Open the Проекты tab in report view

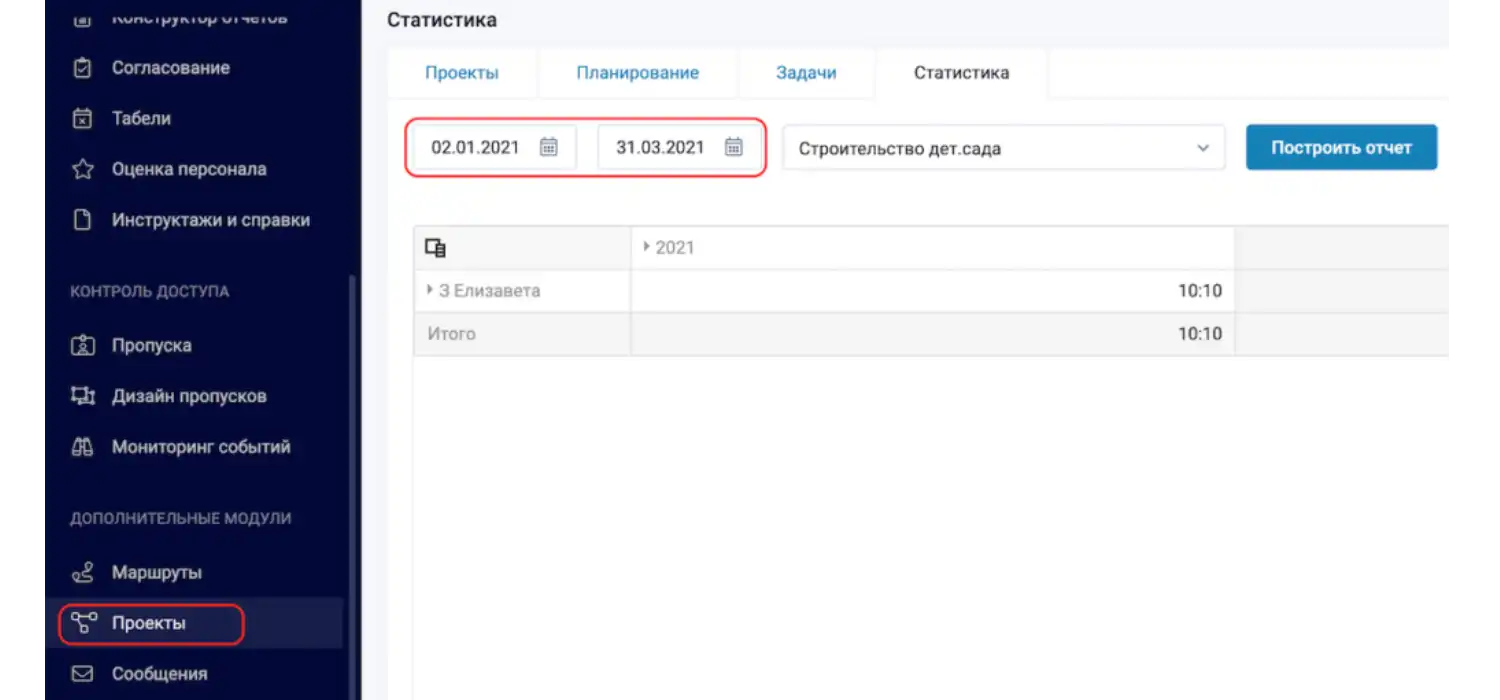pos(462,72)
